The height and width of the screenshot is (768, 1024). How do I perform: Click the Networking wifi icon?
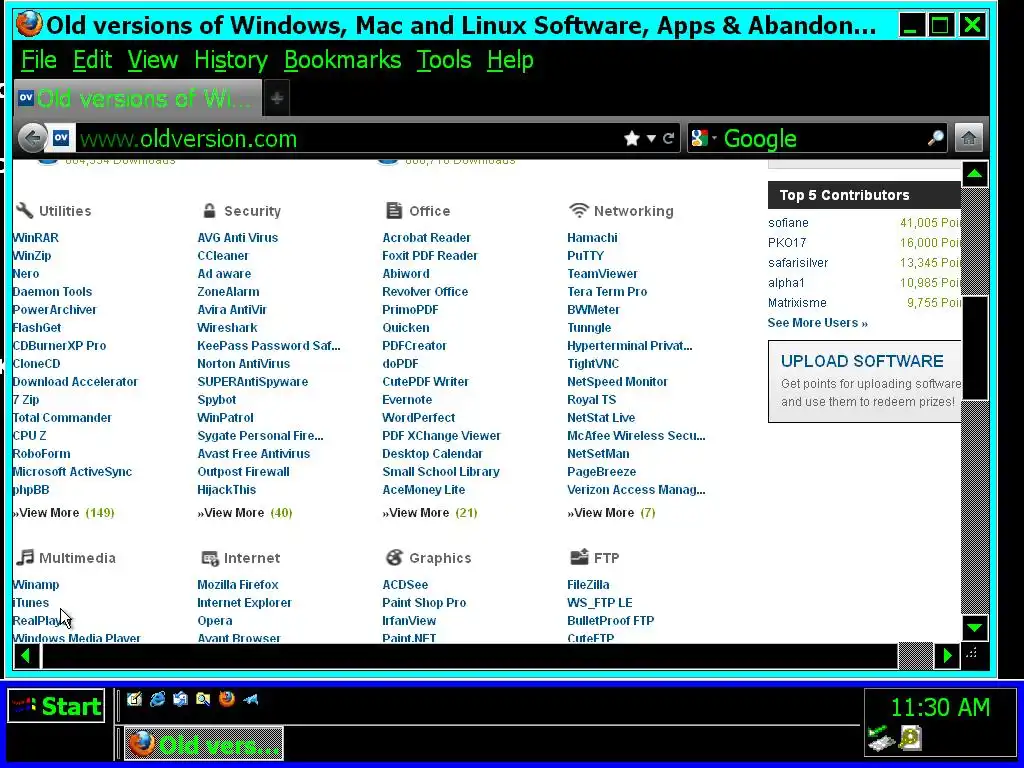pyautogui.click(x=579, y=210)
